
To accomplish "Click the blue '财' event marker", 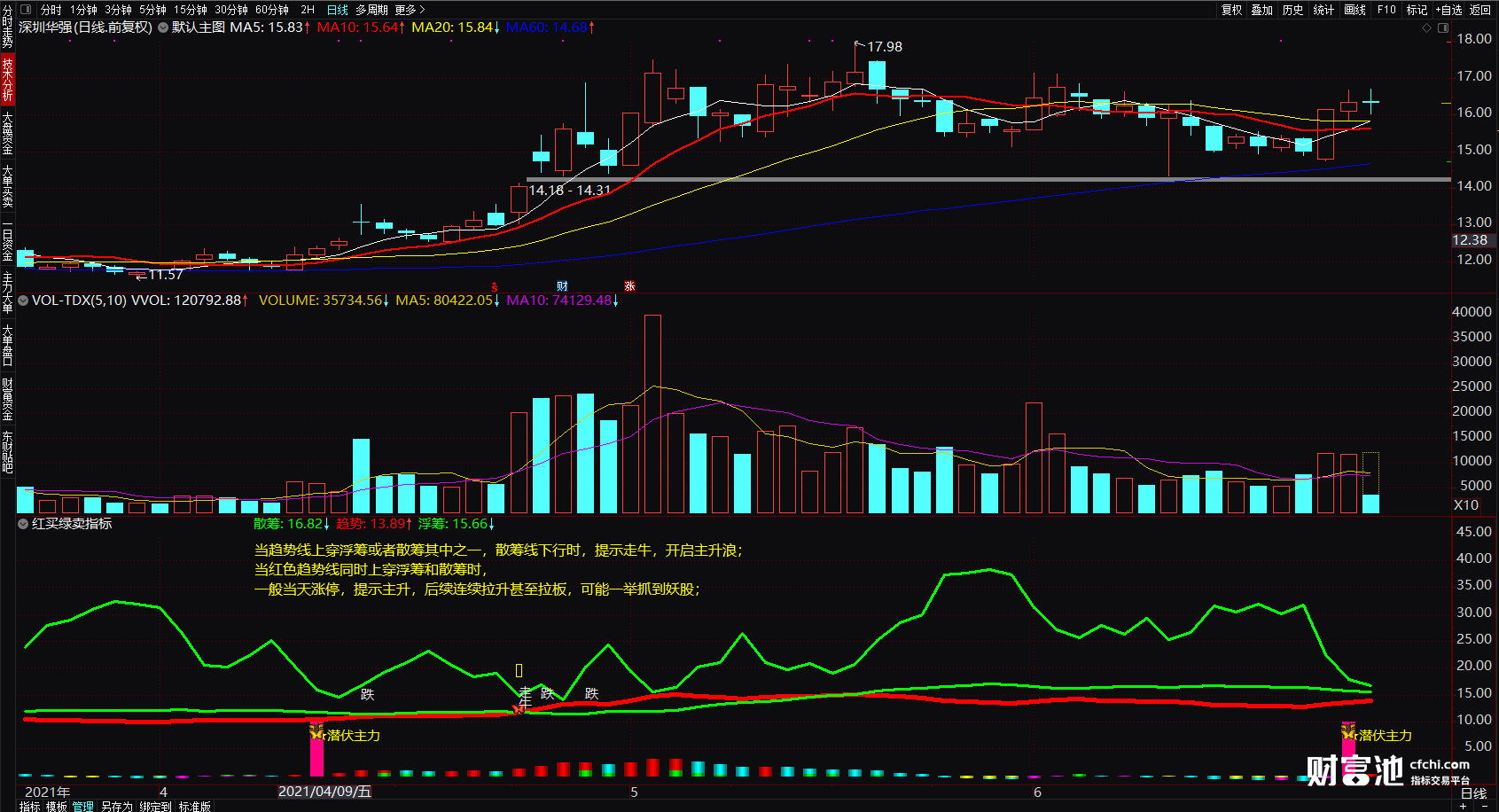I will [562, 286].
